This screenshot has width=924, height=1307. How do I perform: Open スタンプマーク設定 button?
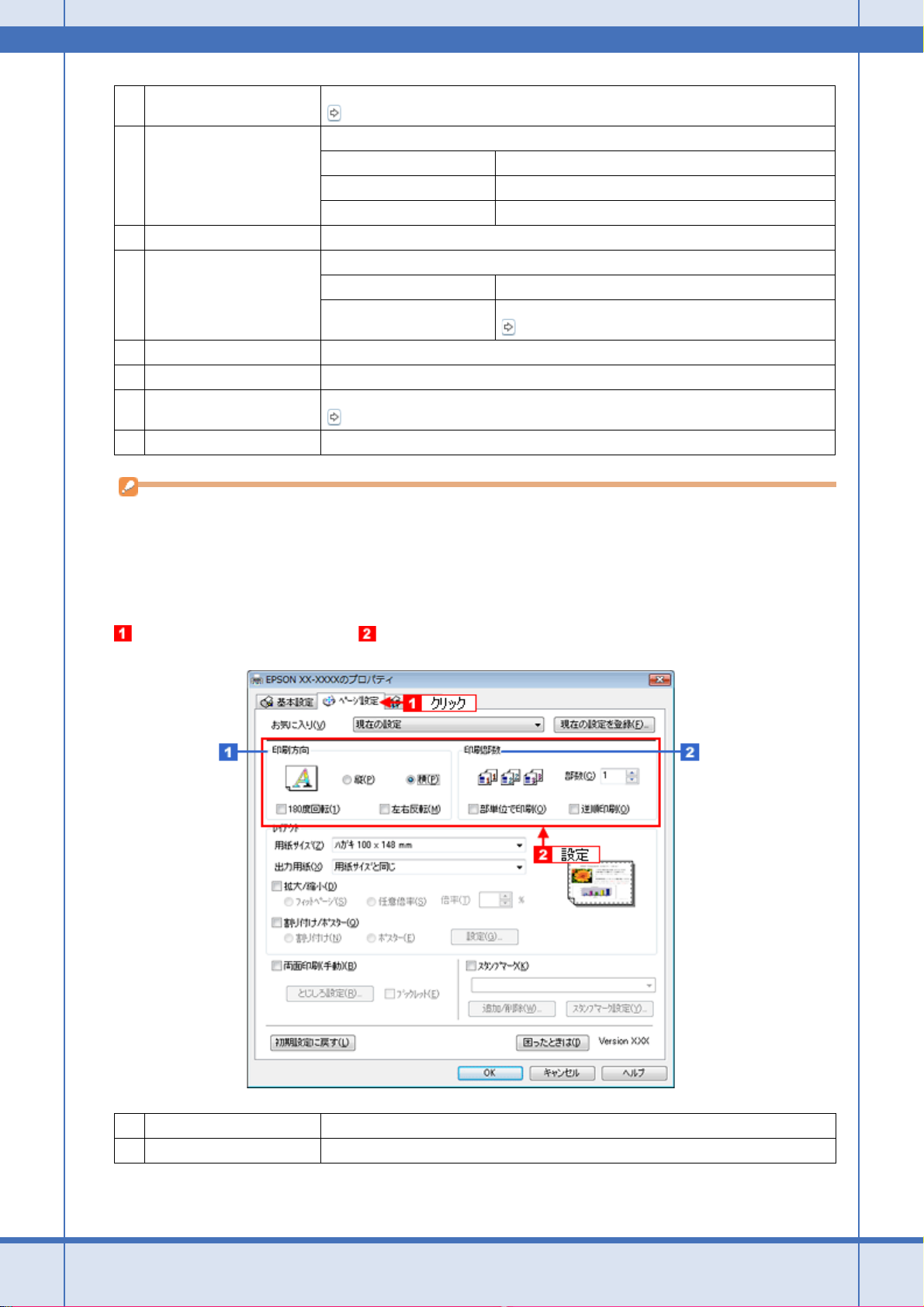[x=610, y=1008]
